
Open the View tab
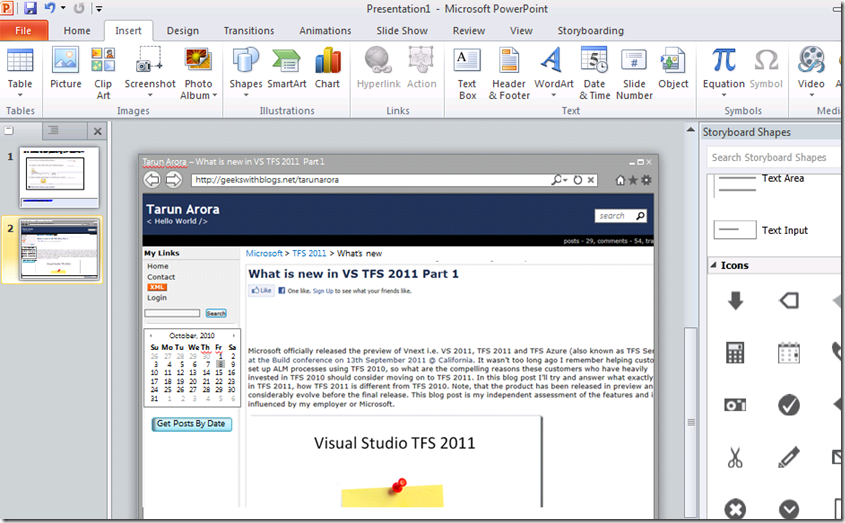521,31
